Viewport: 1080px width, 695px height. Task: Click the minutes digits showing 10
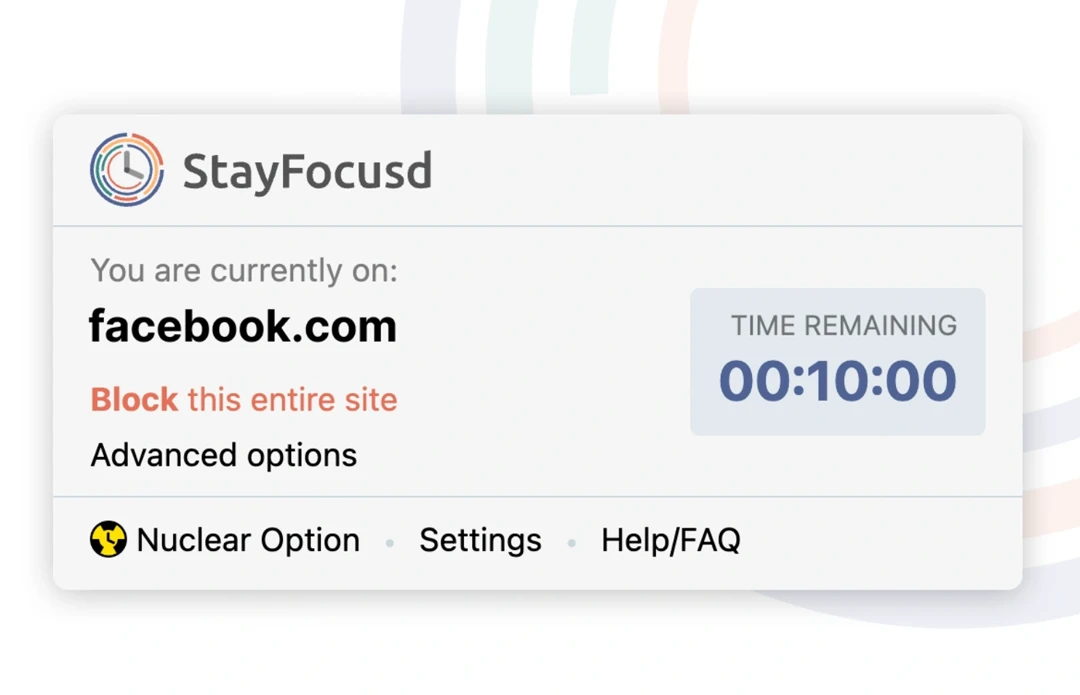pyautogui.click(x=838, y=381)
